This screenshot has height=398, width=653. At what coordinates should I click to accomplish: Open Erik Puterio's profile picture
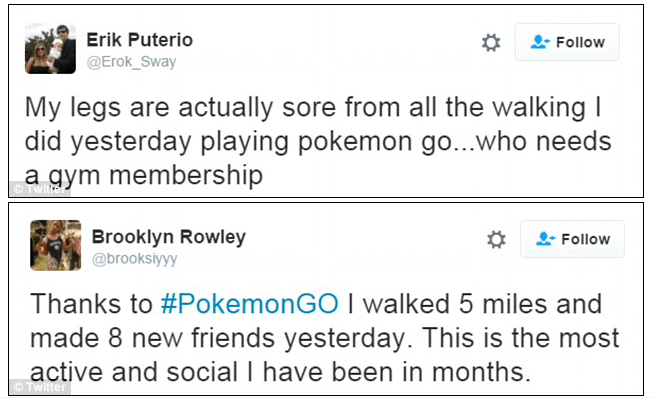[50, 49]
